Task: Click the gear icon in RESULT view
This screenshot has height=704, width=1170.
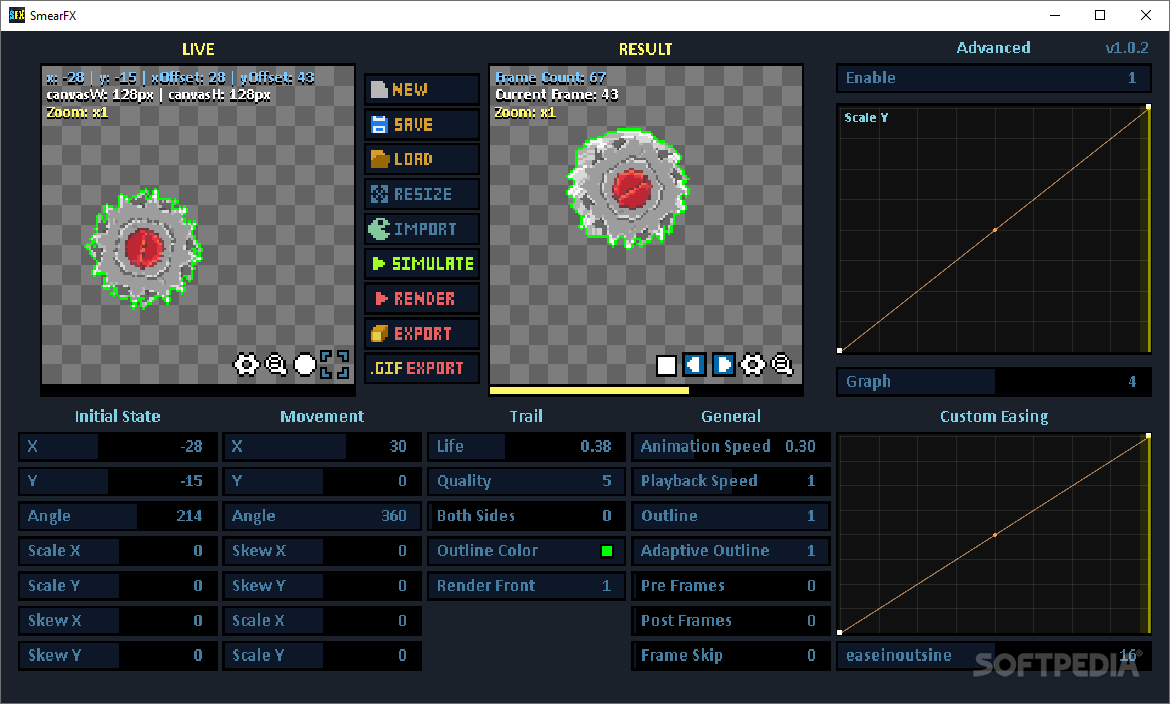Action: (752, 364)
